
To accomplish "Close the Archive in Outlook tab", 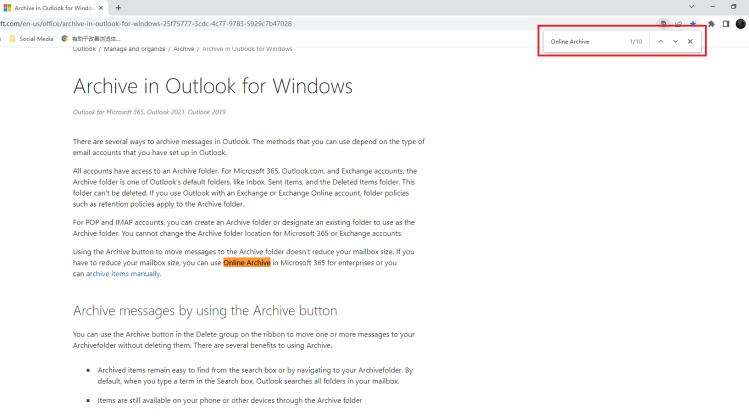I will coord(102,7).
